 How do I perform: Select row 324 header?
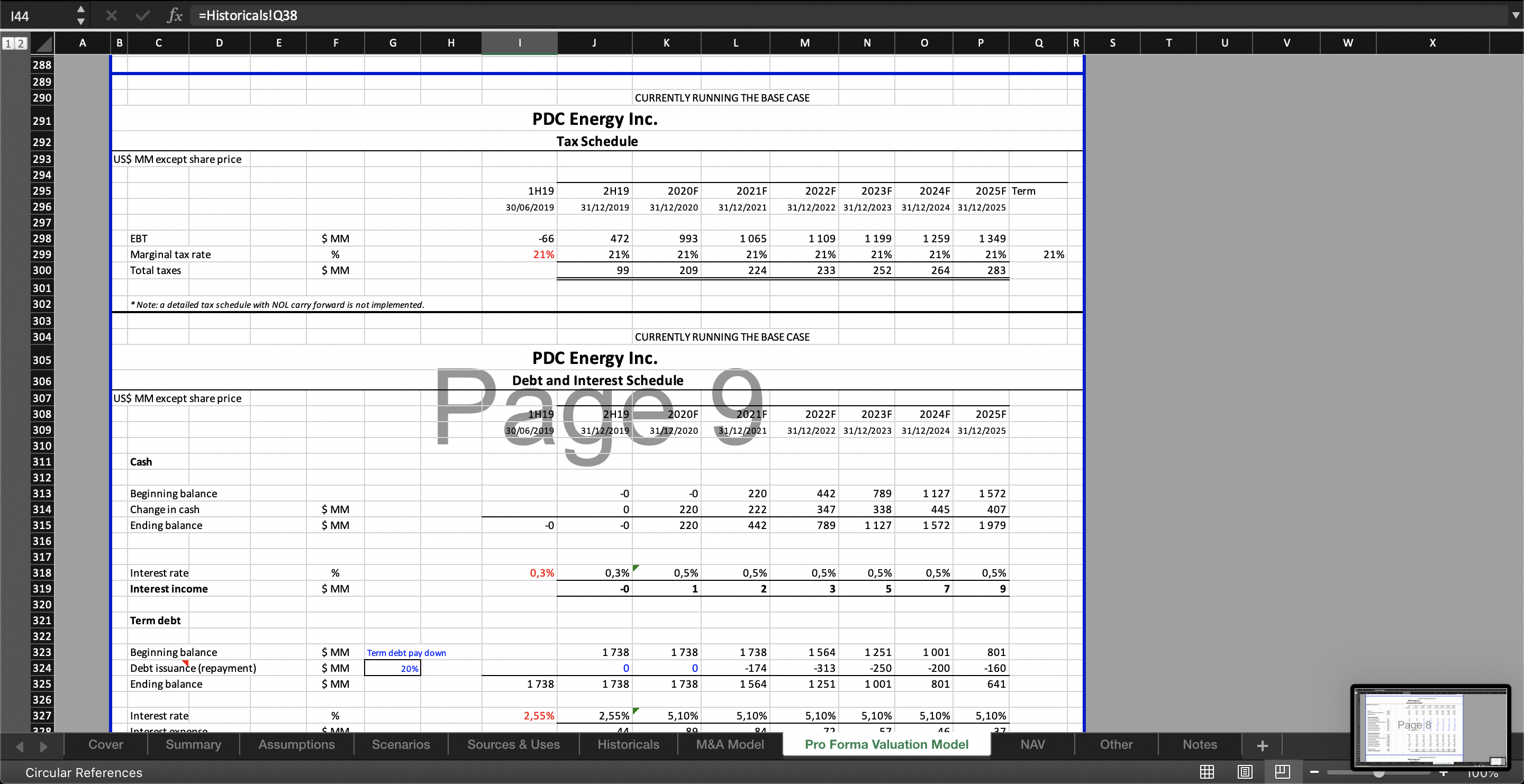42,668
